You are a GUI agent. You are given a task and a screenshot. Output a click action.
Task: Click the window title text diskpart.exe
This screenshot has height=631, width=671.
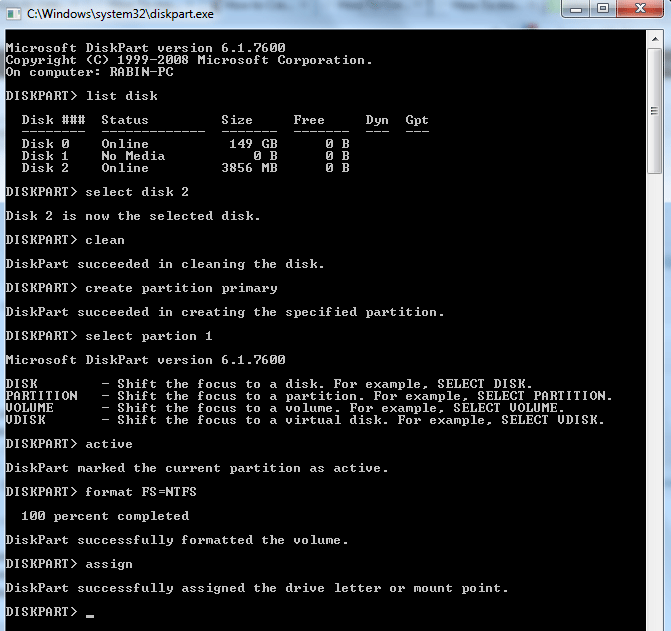120,14
